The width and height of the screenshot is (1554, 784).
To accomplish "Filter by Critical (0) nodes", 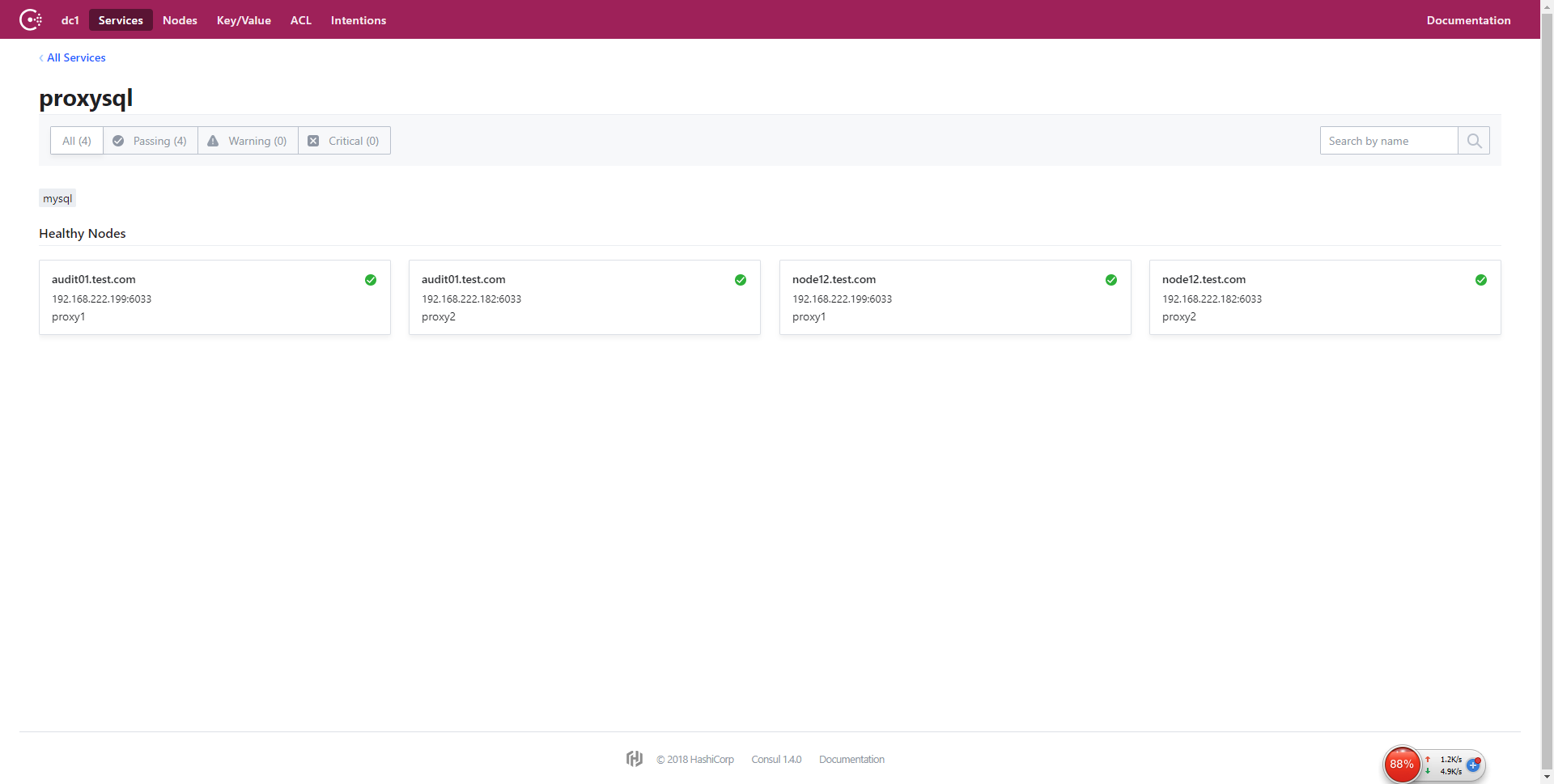I will click(x=345, y=141).
